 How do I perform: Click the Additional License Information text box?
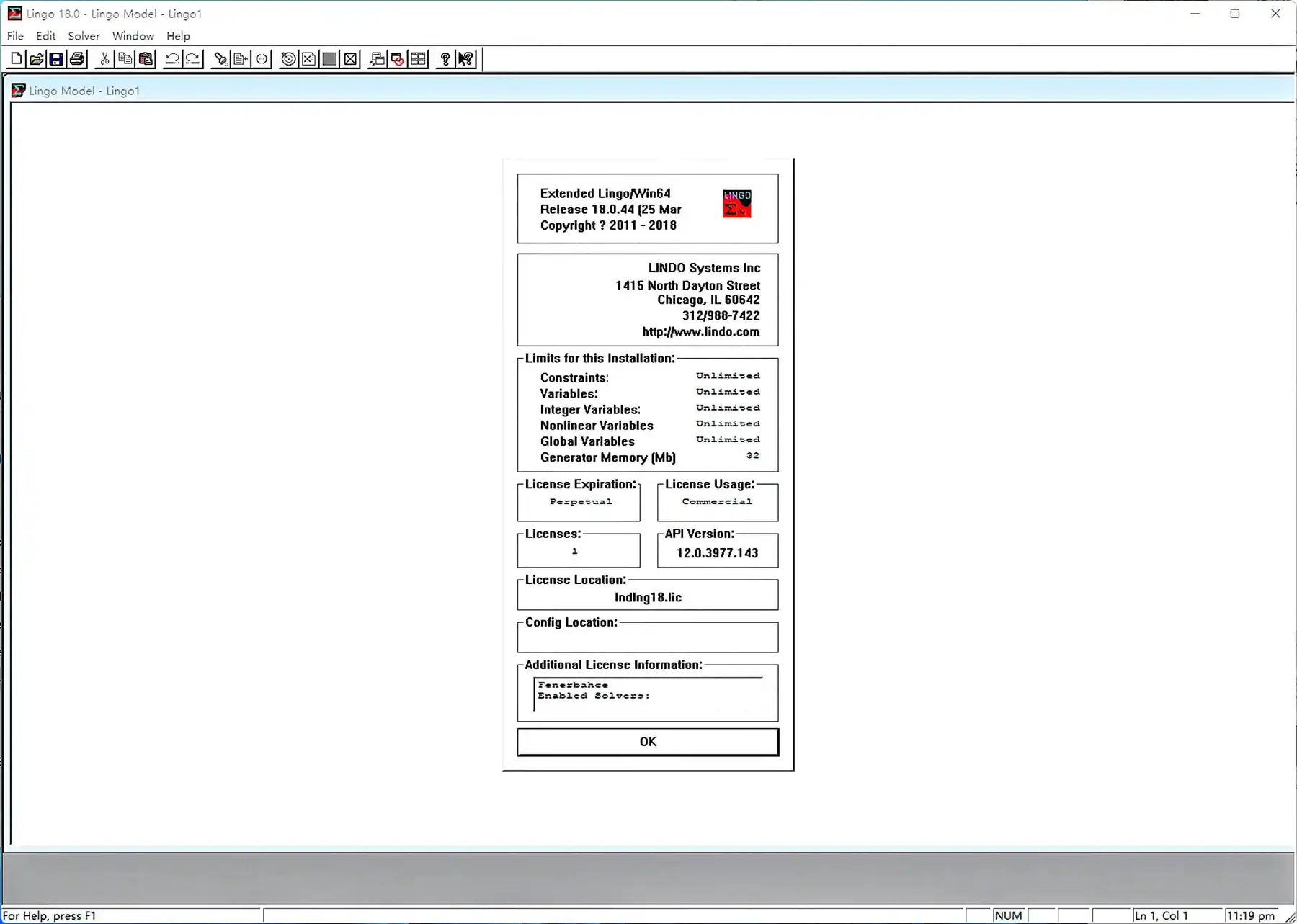click(648, 694)
